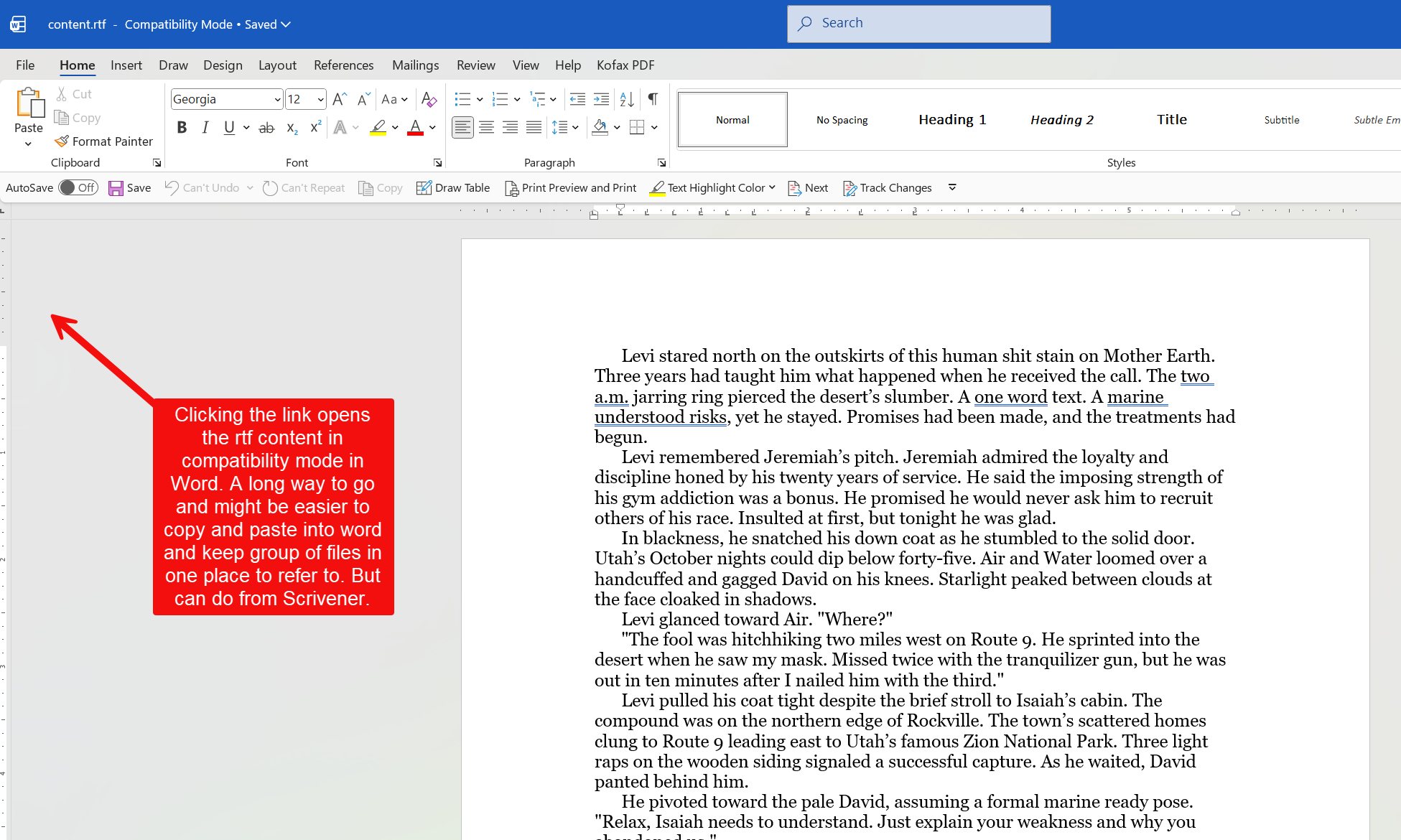Screen dimensions: 1401x840
Task: Apply the Heading 1 style
Action: coord(952,120)
